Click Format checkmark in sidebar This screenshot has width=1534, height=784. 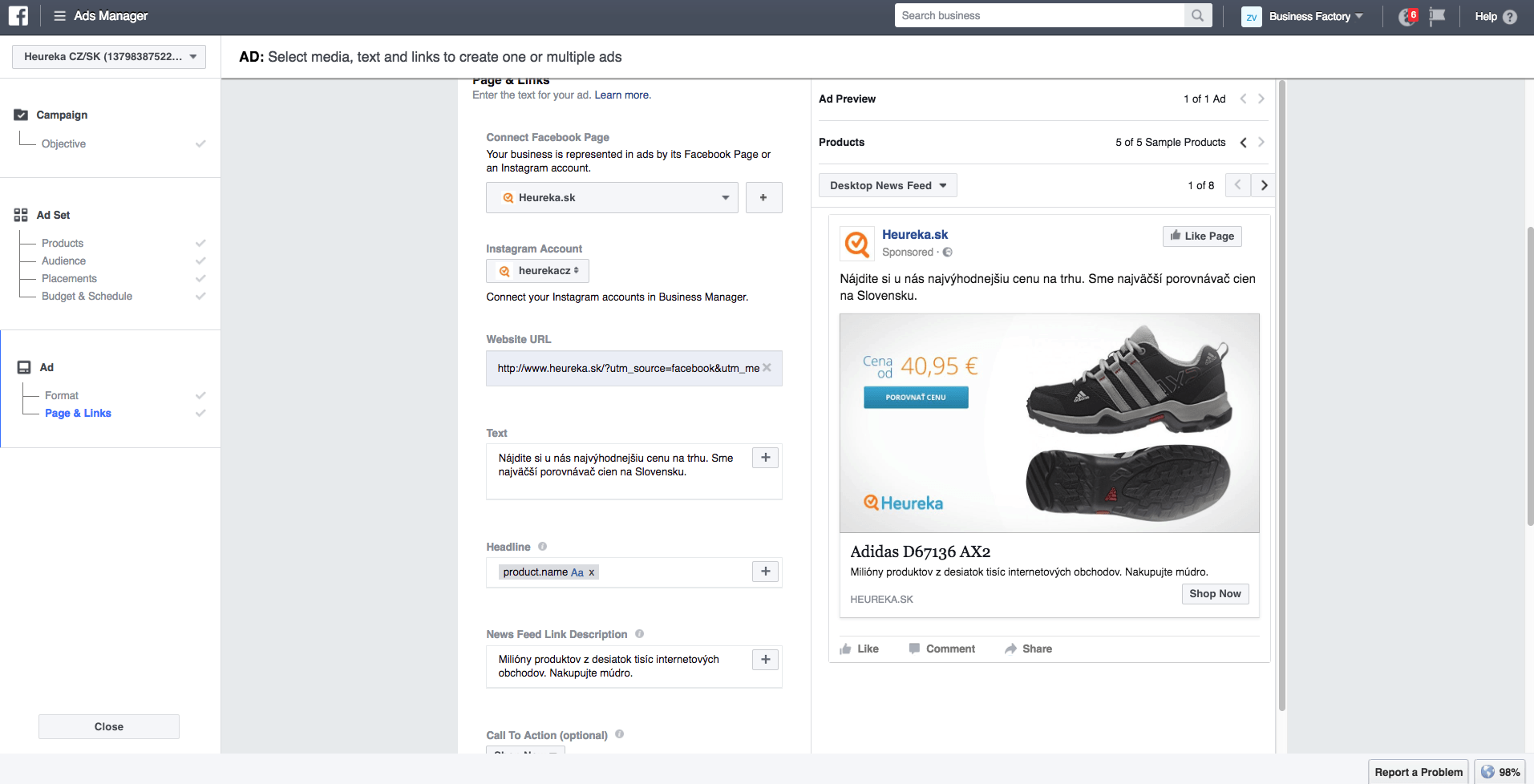pos(200,395)
